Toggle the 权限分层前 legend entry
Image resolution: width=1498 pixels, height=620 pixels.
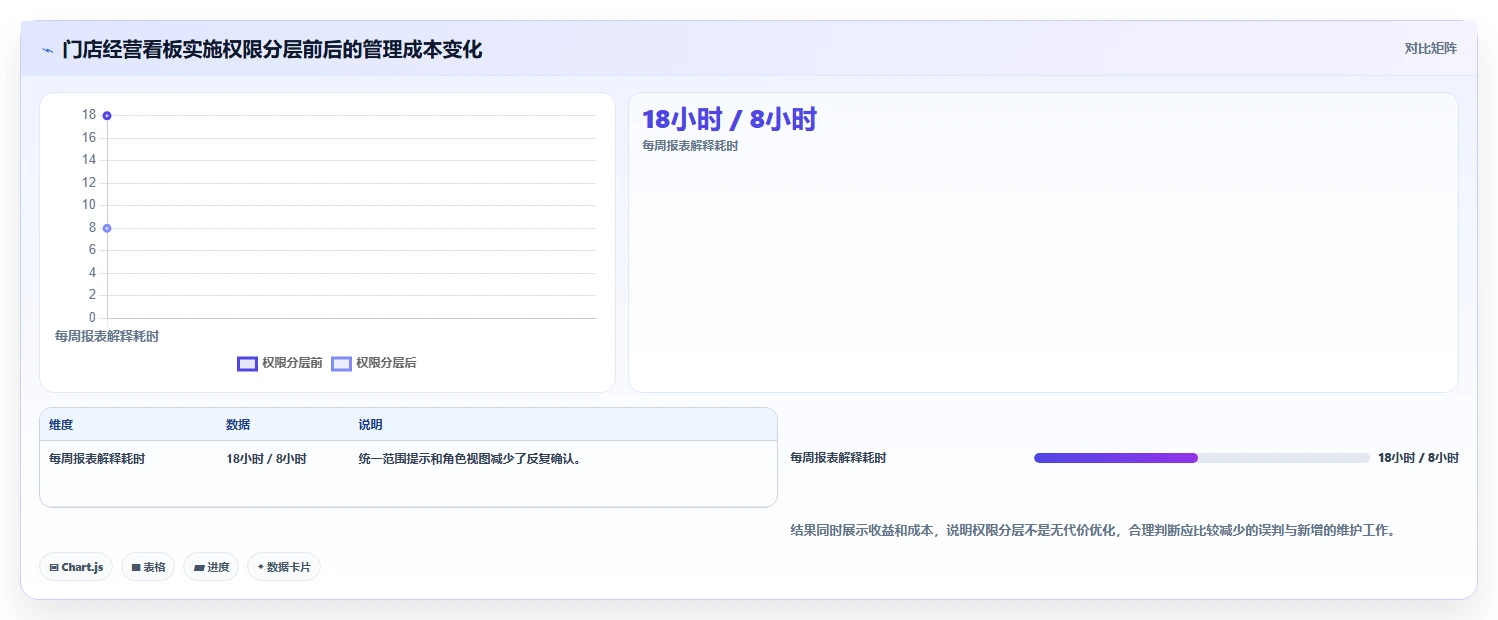tap(279, 363)
